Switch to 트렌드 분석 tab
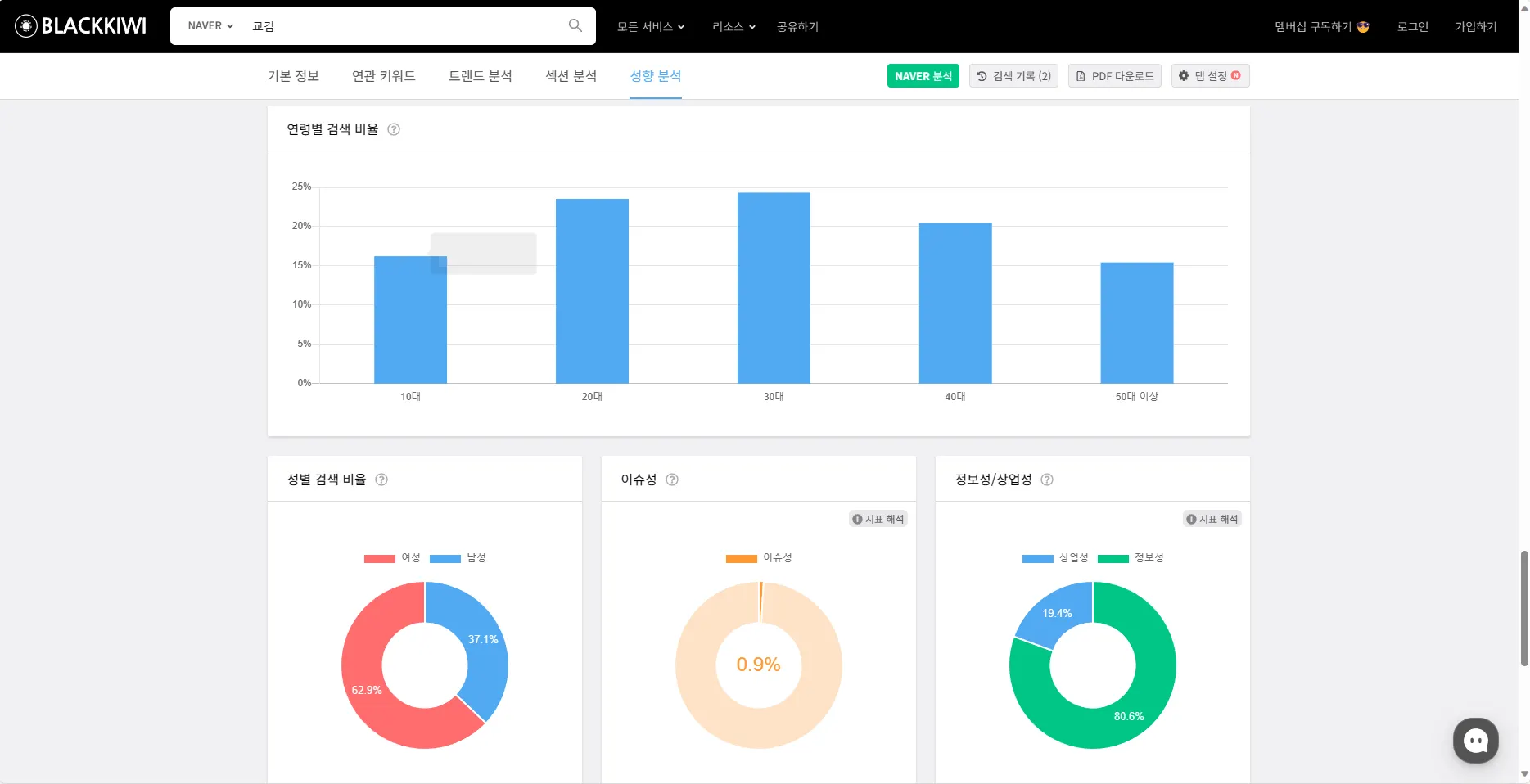The image size is (1530, 784). point(481,76)
